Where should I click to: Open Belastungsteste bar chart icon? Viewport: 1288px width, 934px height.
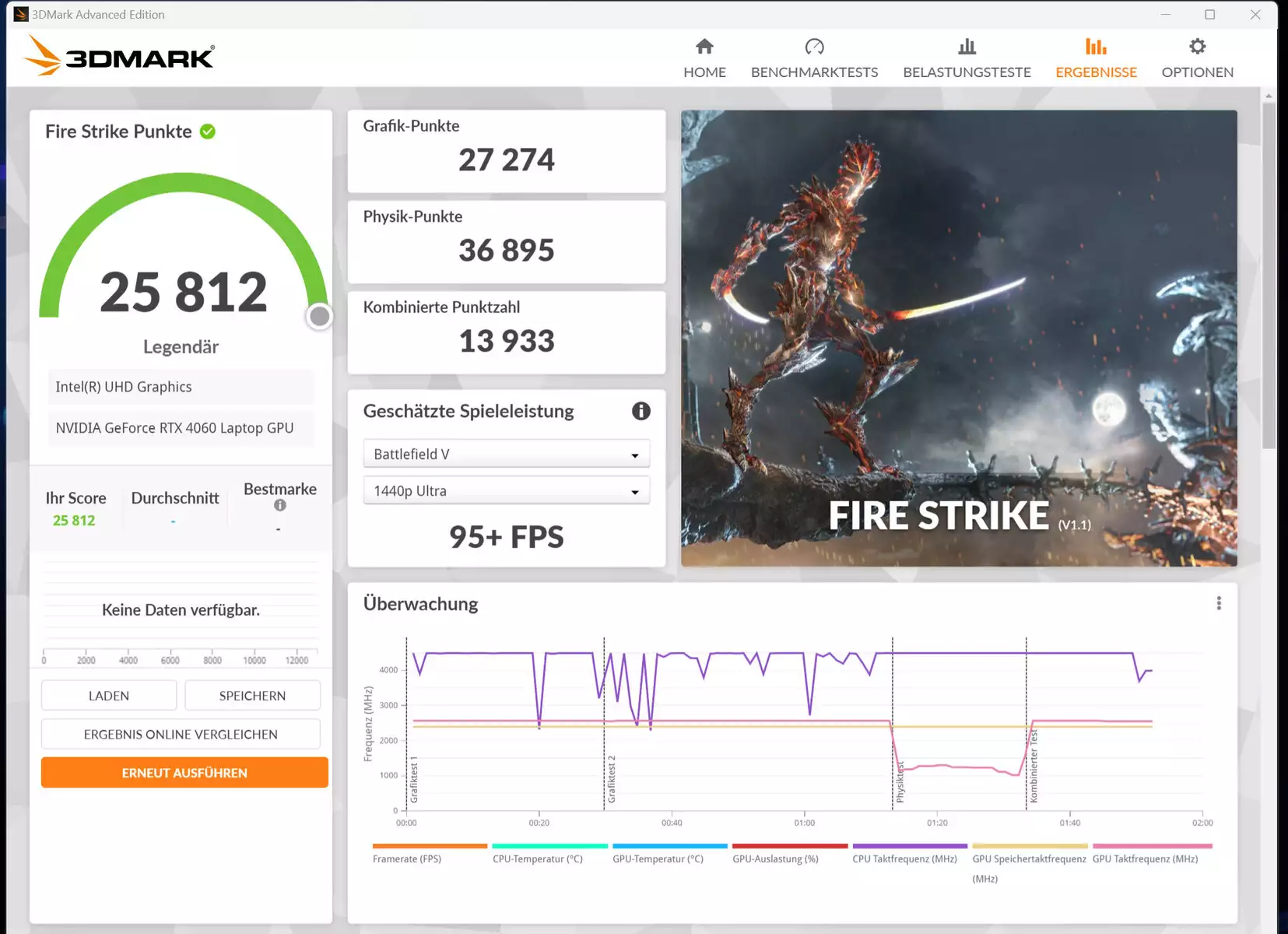coord(967,47)
